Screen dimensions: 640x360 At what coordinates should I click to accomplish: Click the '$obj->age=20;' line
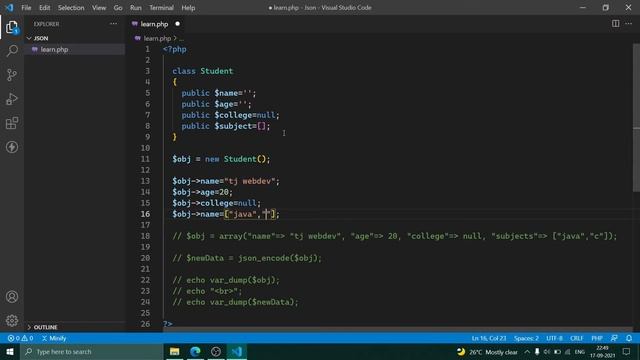202,192
